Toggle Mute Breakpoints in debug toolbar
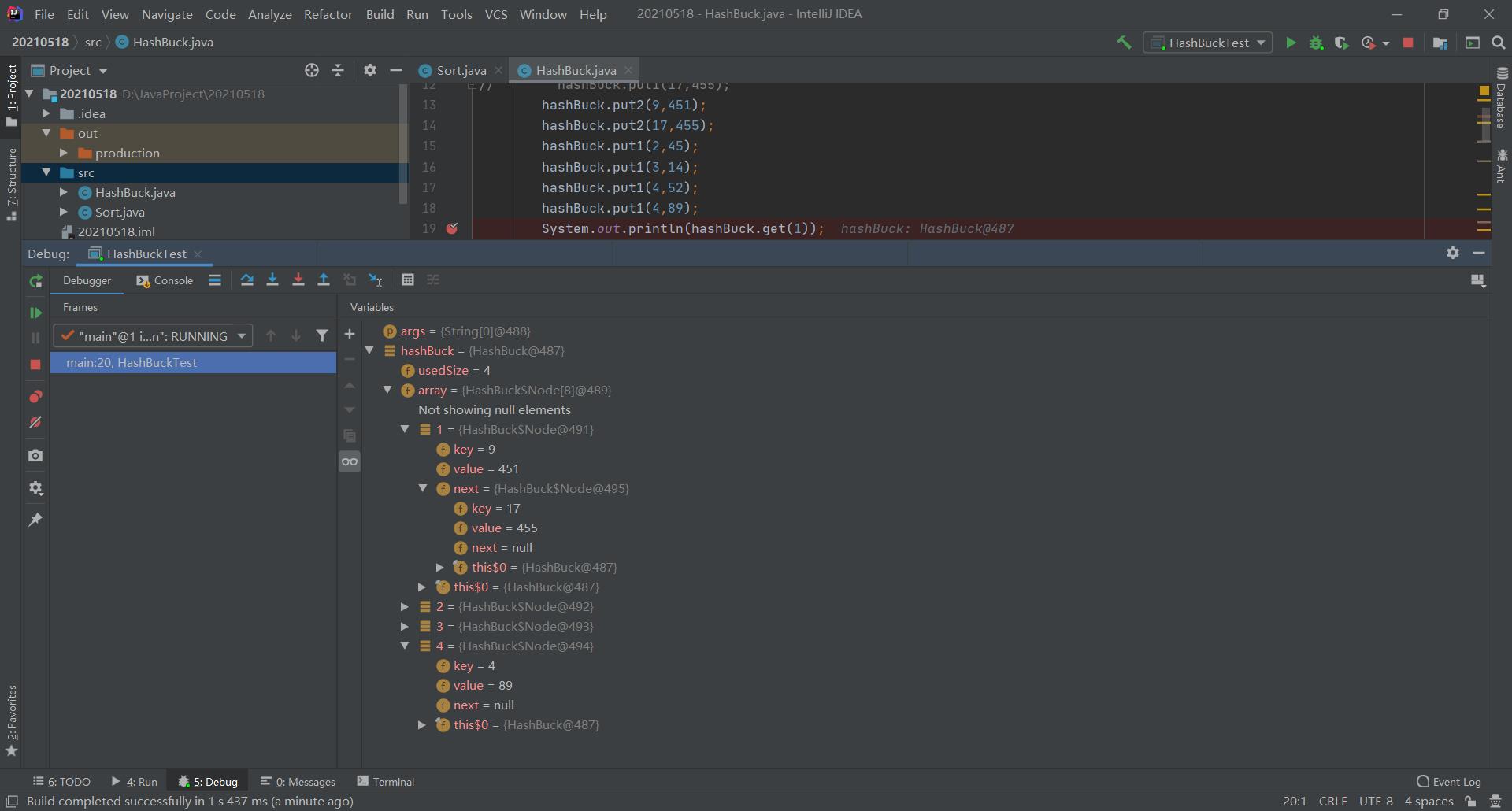Viewport: 1512px width, 811px height. point(35,423)
